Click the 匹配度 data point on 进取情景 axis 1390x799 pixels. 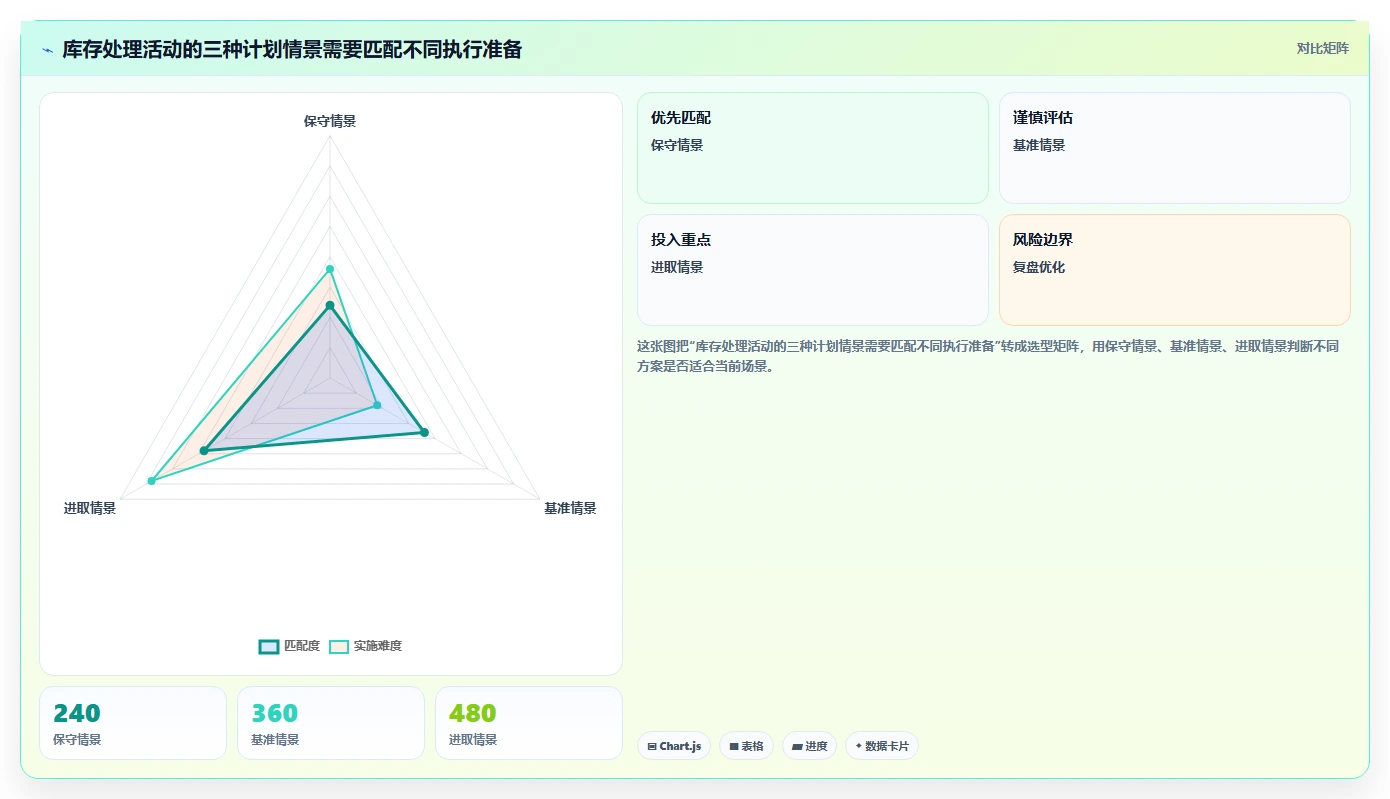[204, 451]
